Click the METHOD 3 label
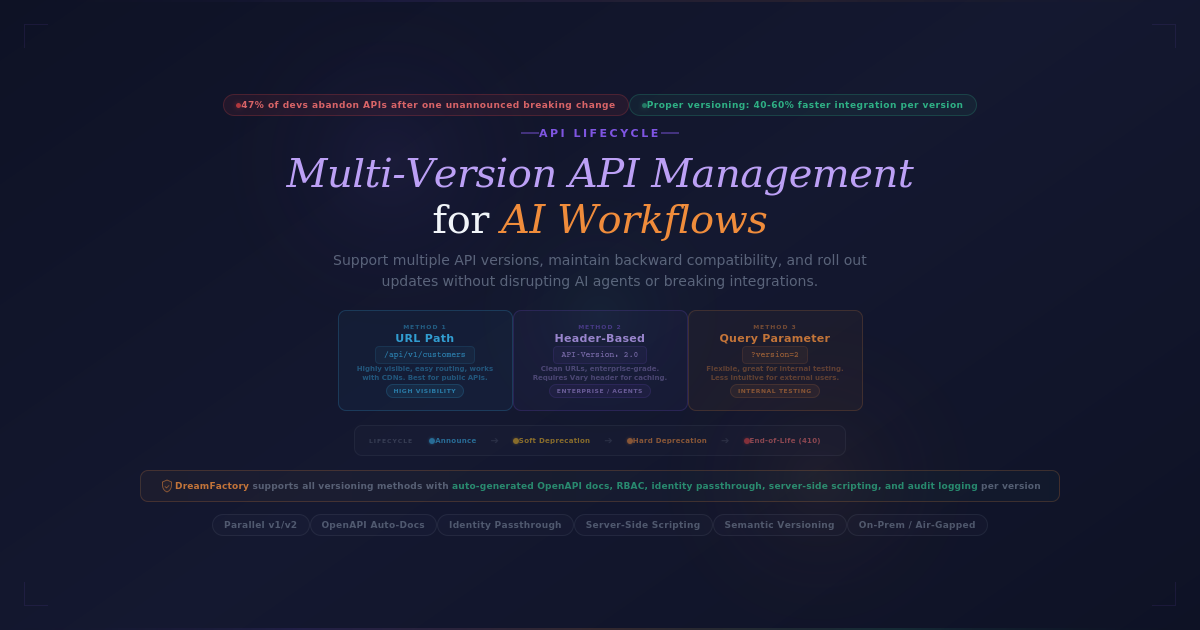 [775, 327]
